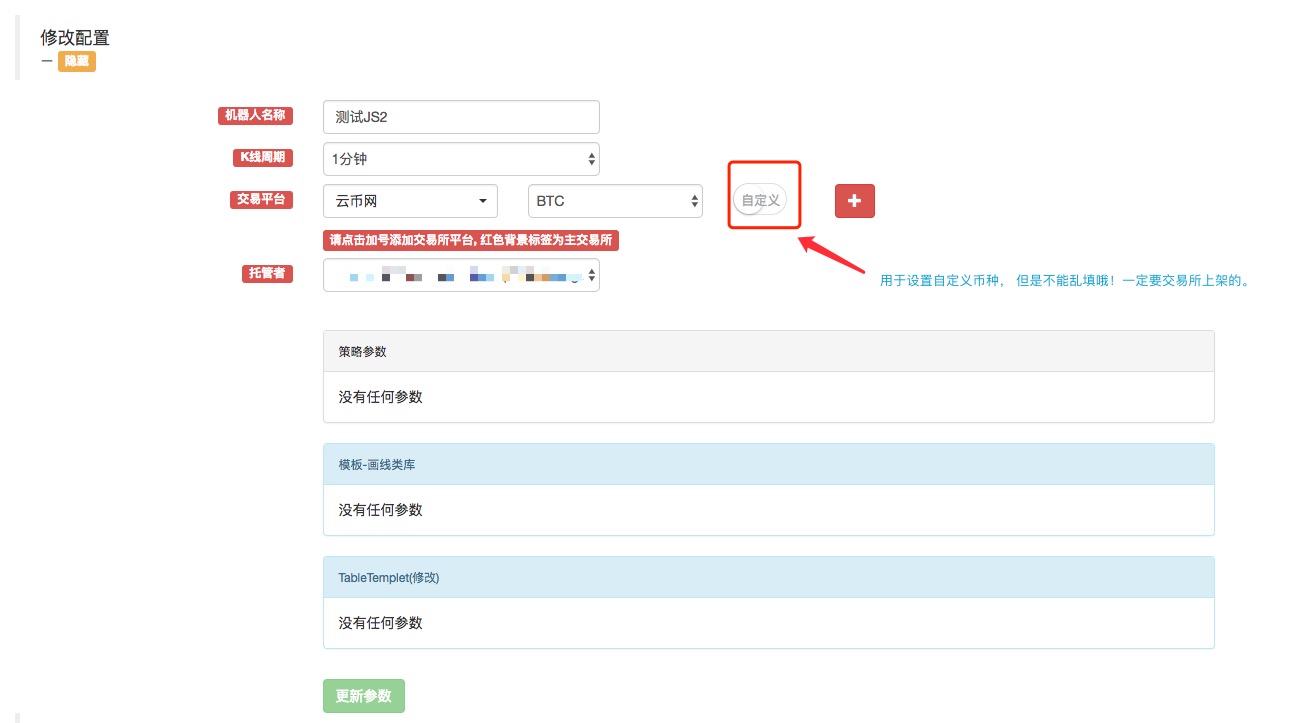This screenshot has height=723, width=1293.
Task: Click 没有任何参数 under TableTemplet(修改)
Action: [380, 623]
